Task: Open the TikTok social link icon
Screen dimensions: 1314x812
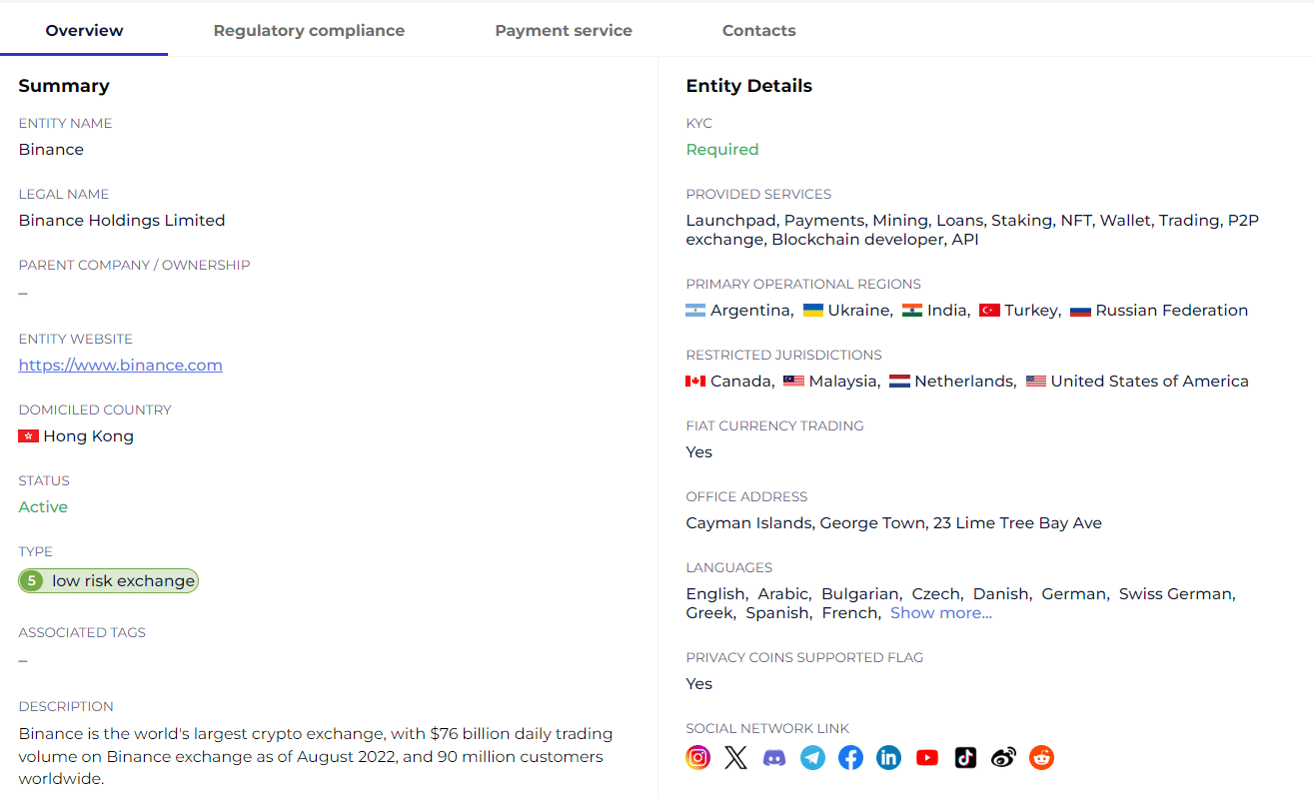Action: tap(965, 758)
